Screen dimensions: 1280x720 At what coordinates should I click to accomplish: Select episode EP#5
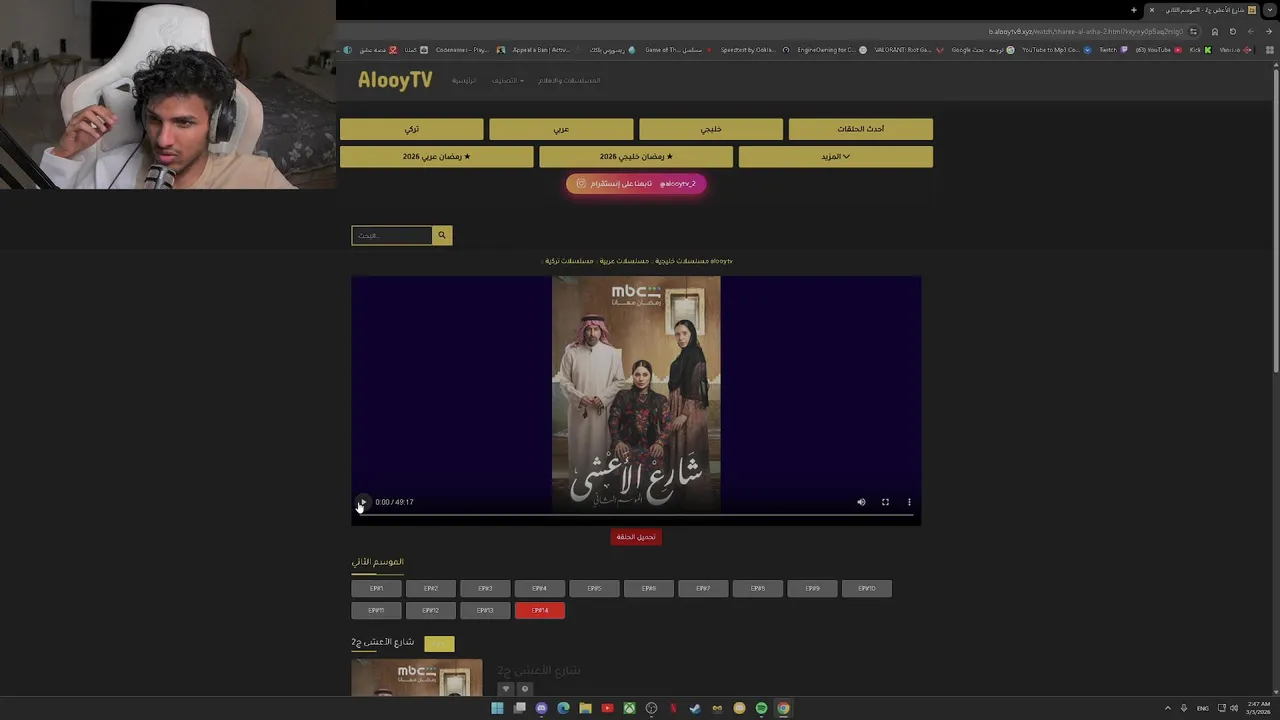(594, 588)
